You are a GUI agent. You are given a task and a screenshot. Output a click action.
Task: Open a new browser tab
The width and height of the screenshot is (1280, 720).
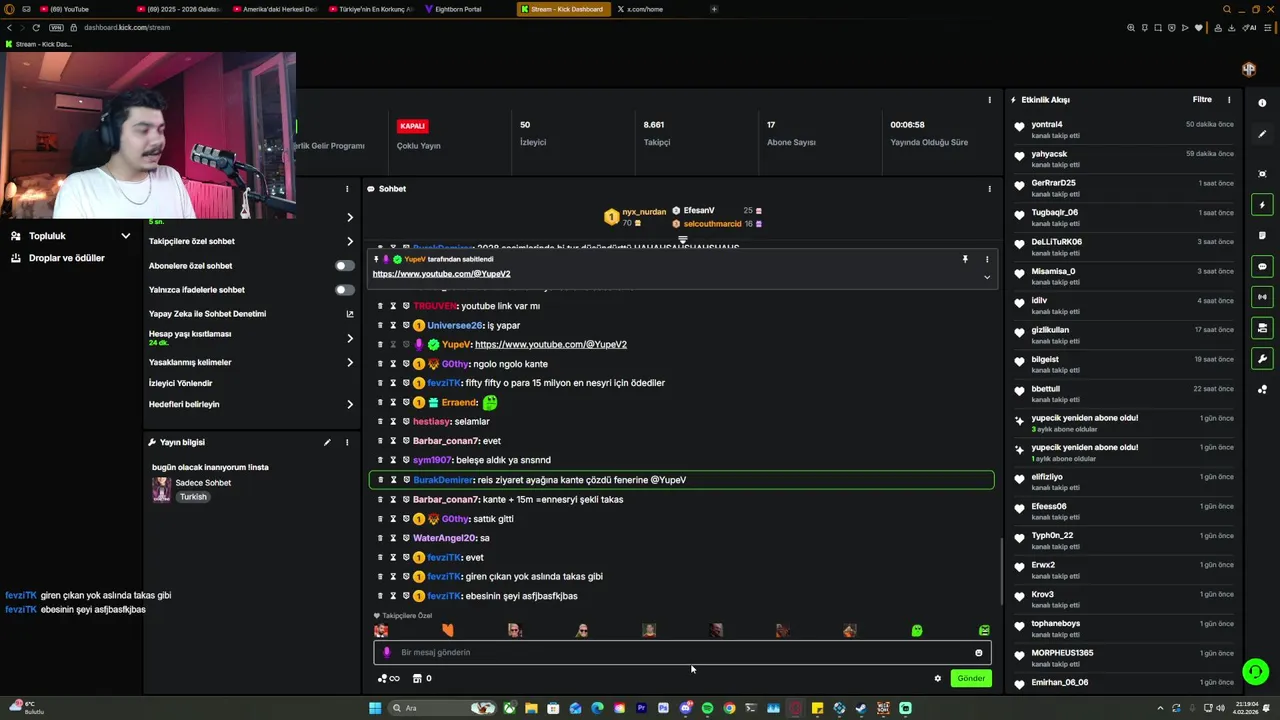[714, 9]
